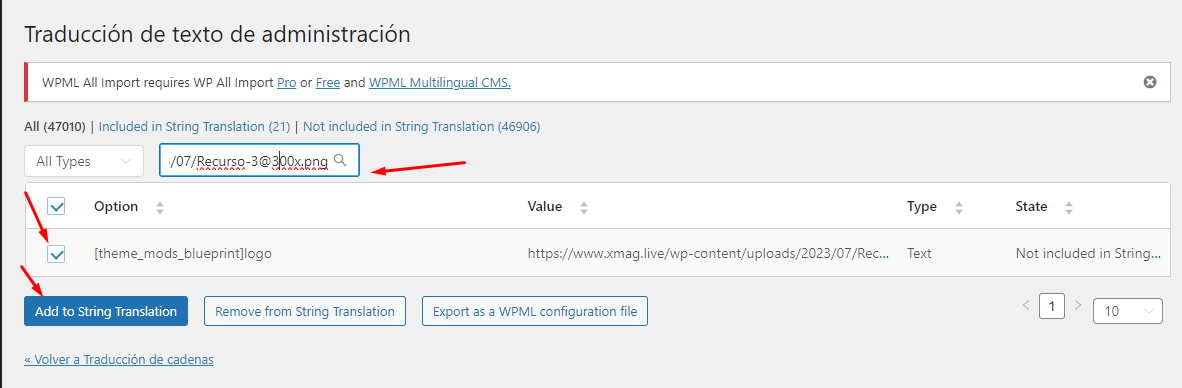
Task: Click the search magnifier icon
Action: point(340,160)
